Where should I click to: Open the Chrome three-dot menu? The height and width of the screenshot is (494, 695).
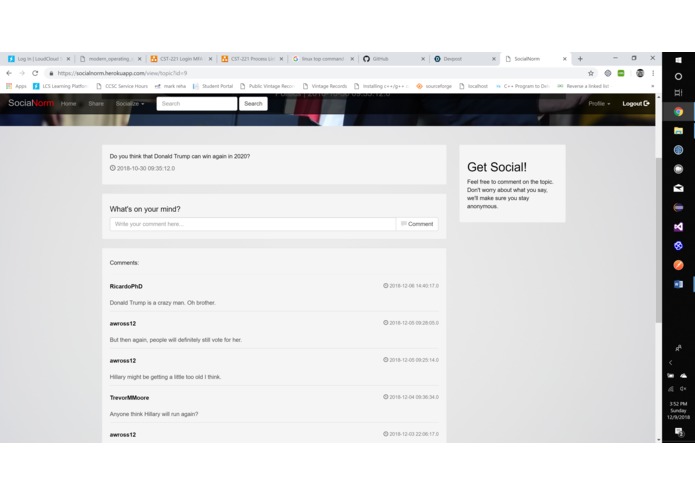(x=653, y=73)
